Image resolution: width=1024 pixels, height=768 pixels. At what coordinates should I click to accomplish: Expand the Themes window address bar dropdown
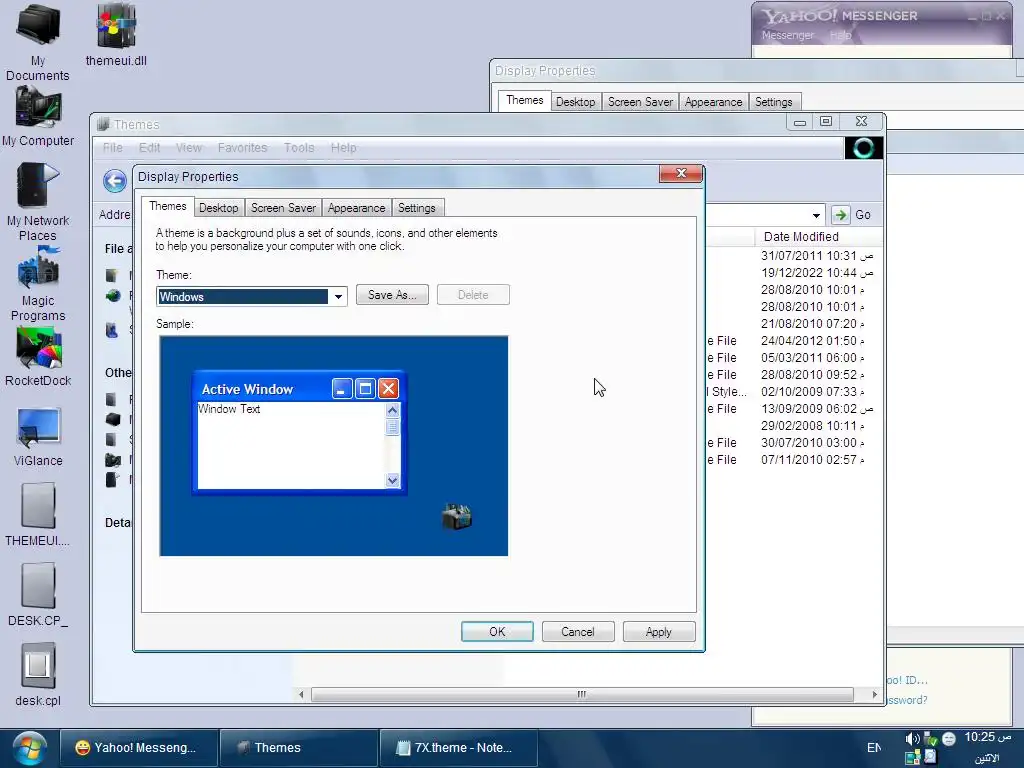tap(816, 216)
